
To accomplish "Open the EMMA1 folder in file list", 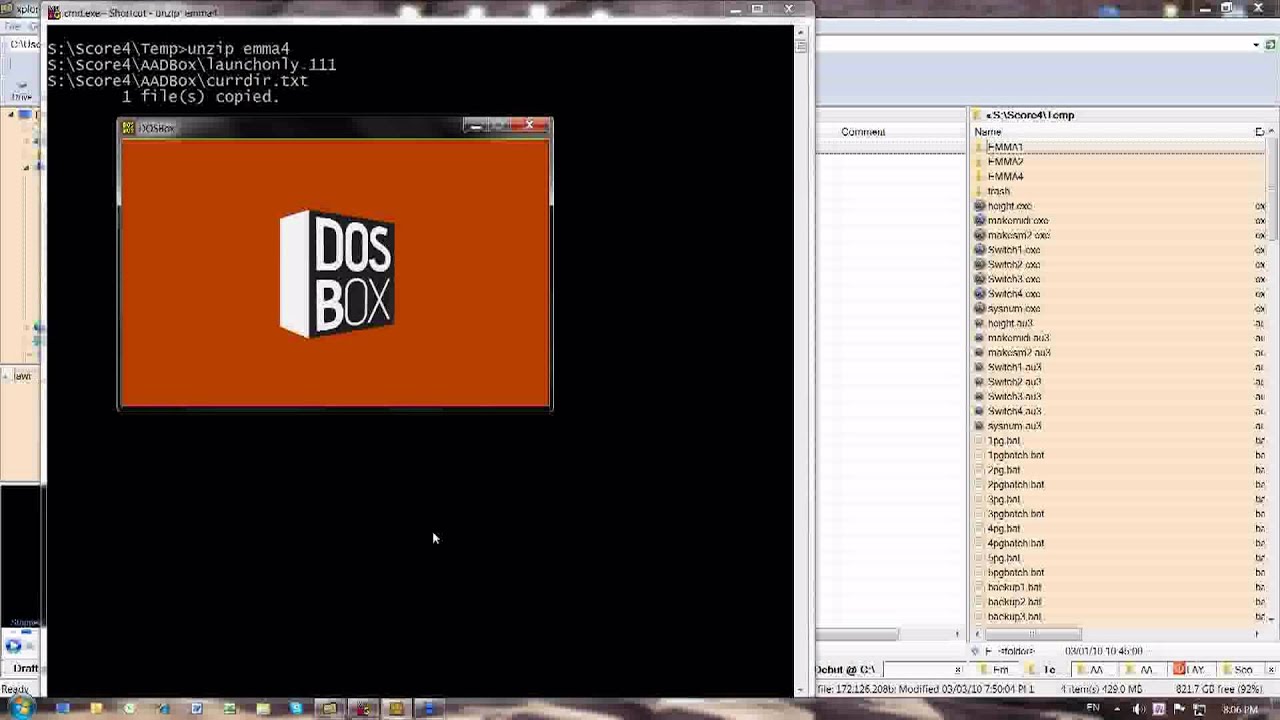I will click(1005, 147).
